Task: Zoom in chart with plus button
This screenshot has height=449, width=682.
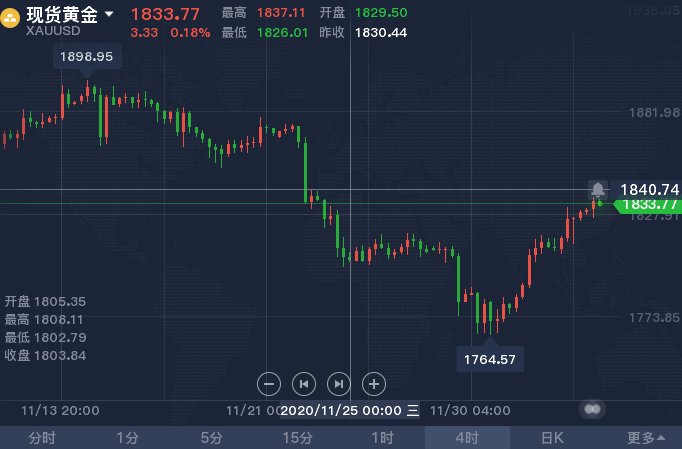Action: tap(374, 384)
